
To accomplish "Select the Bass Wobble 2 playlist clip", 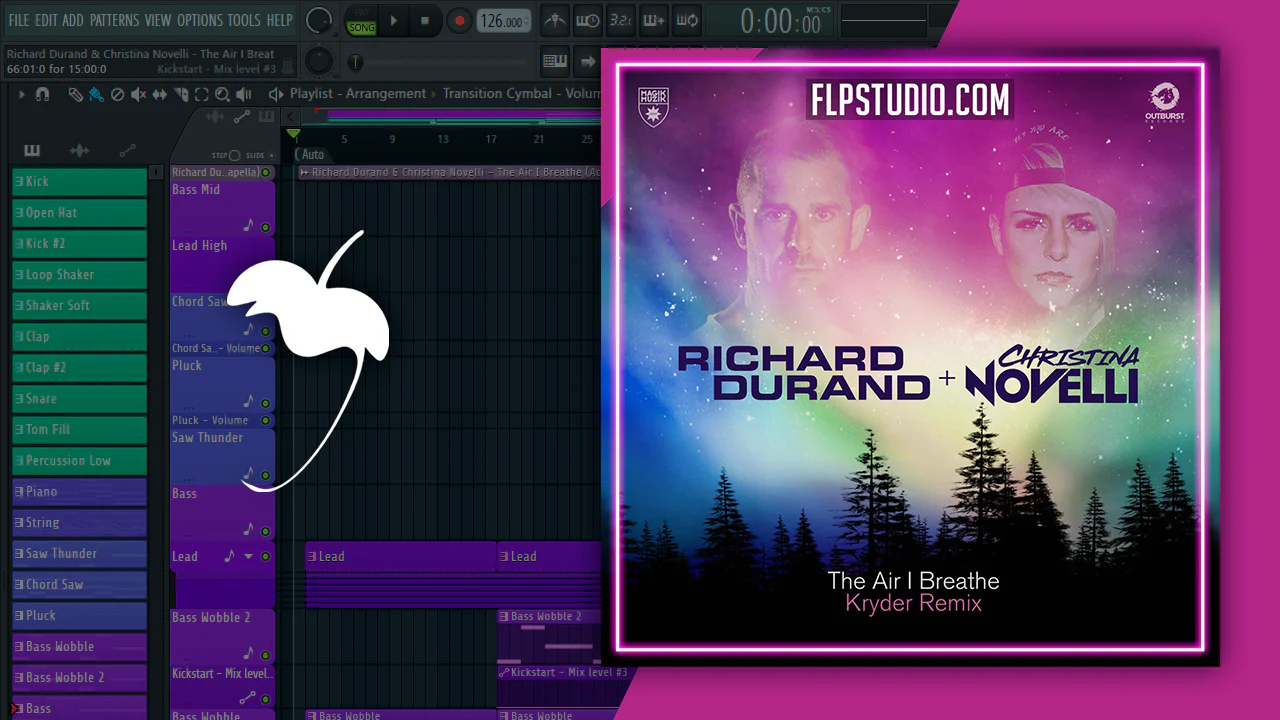I will [x=549, y=635].
